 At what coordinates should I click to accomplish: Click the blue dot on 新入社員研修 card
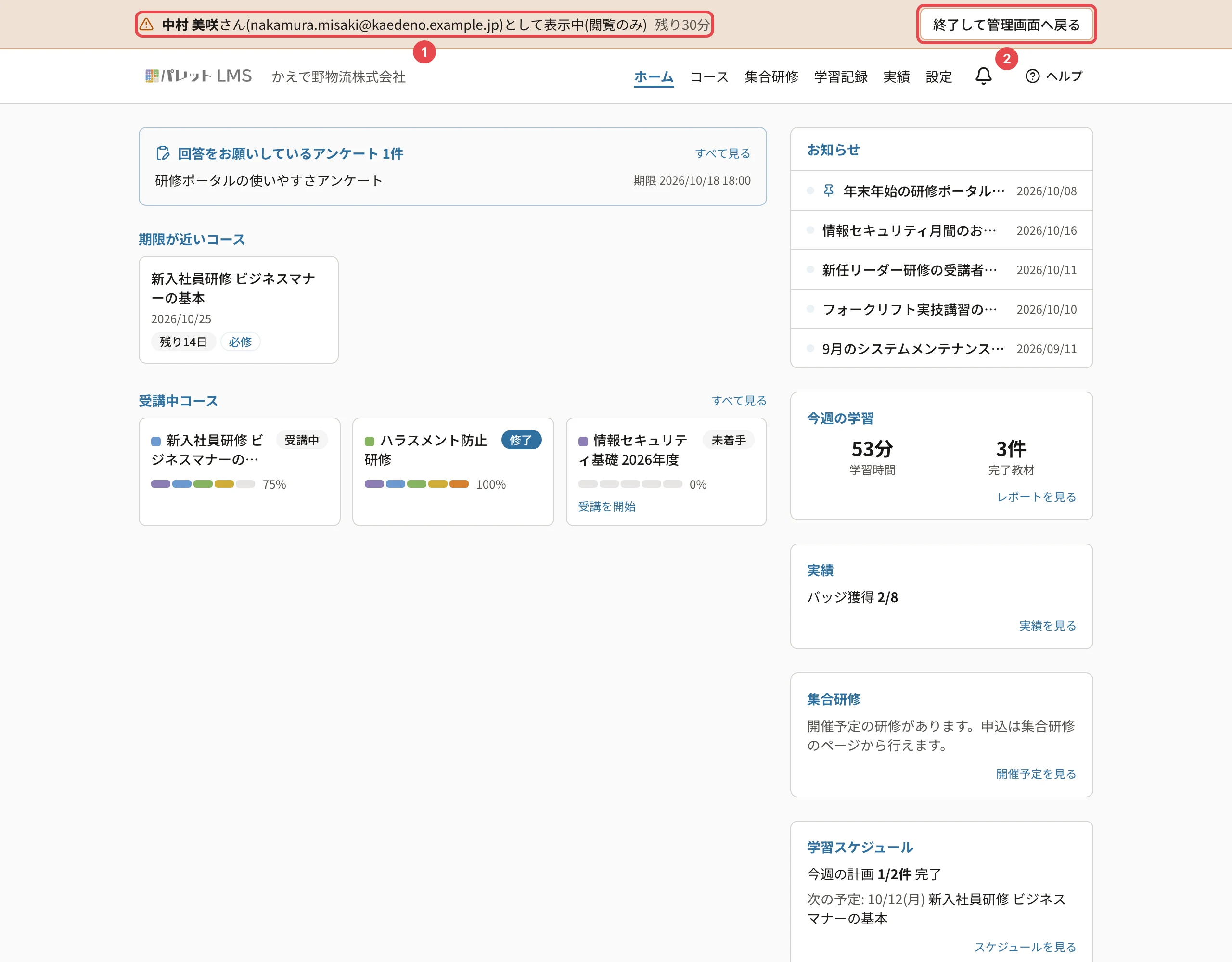pyautogui.click(x=156, y=441)
